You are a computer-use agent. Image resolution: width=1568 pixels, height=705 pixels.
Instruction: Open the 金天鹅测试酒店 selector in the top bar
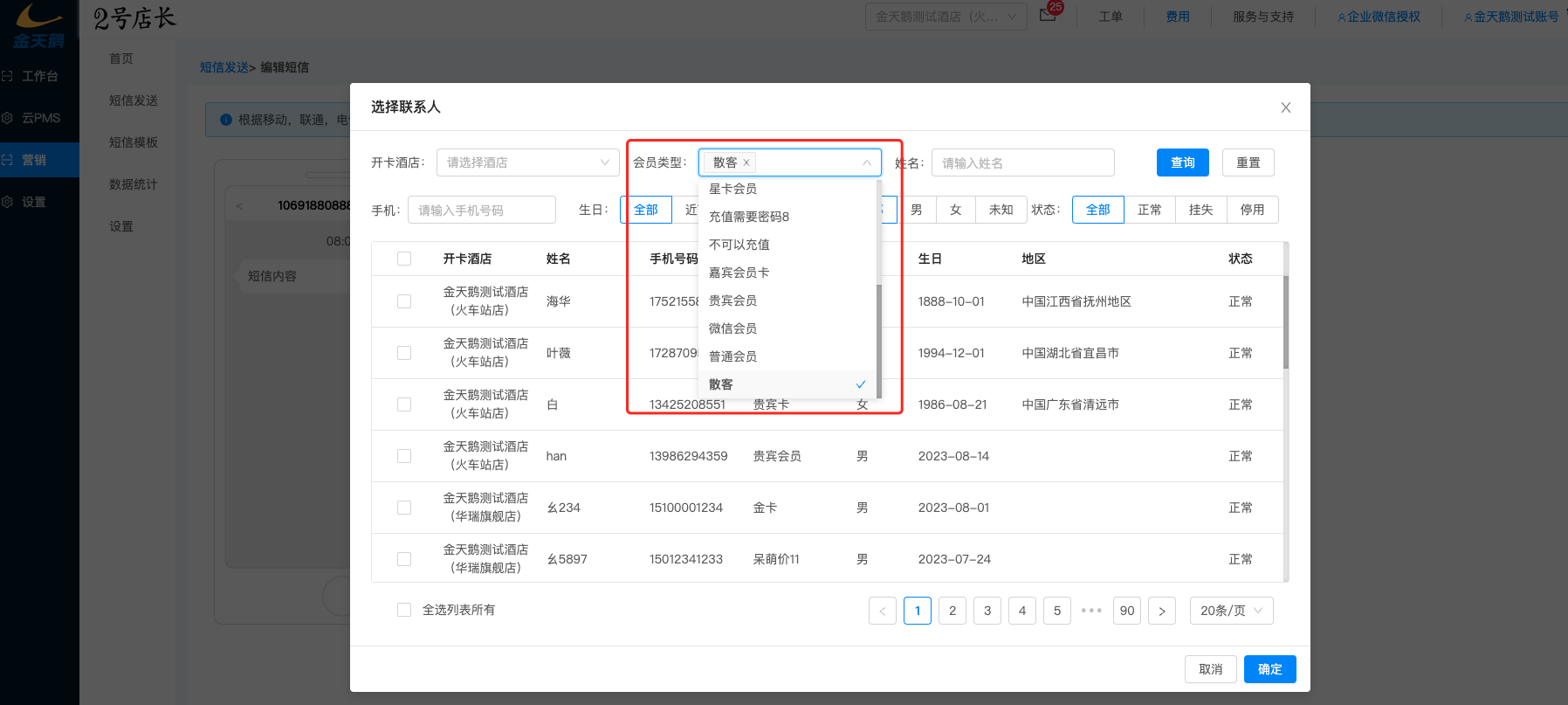[x=946, y=17]
